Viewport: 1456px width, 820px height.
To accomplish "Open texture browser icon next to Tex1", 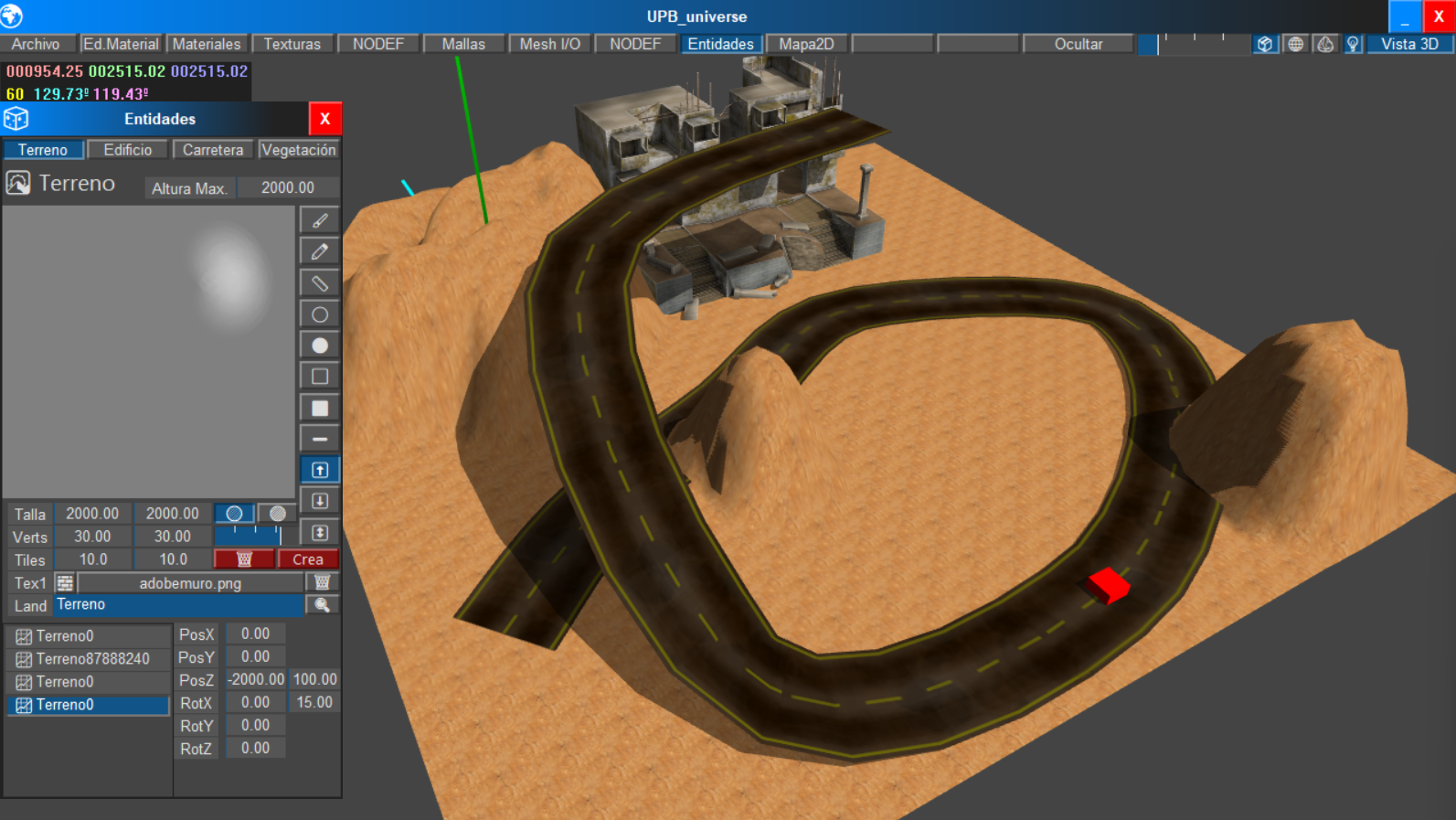I will 64,583.
